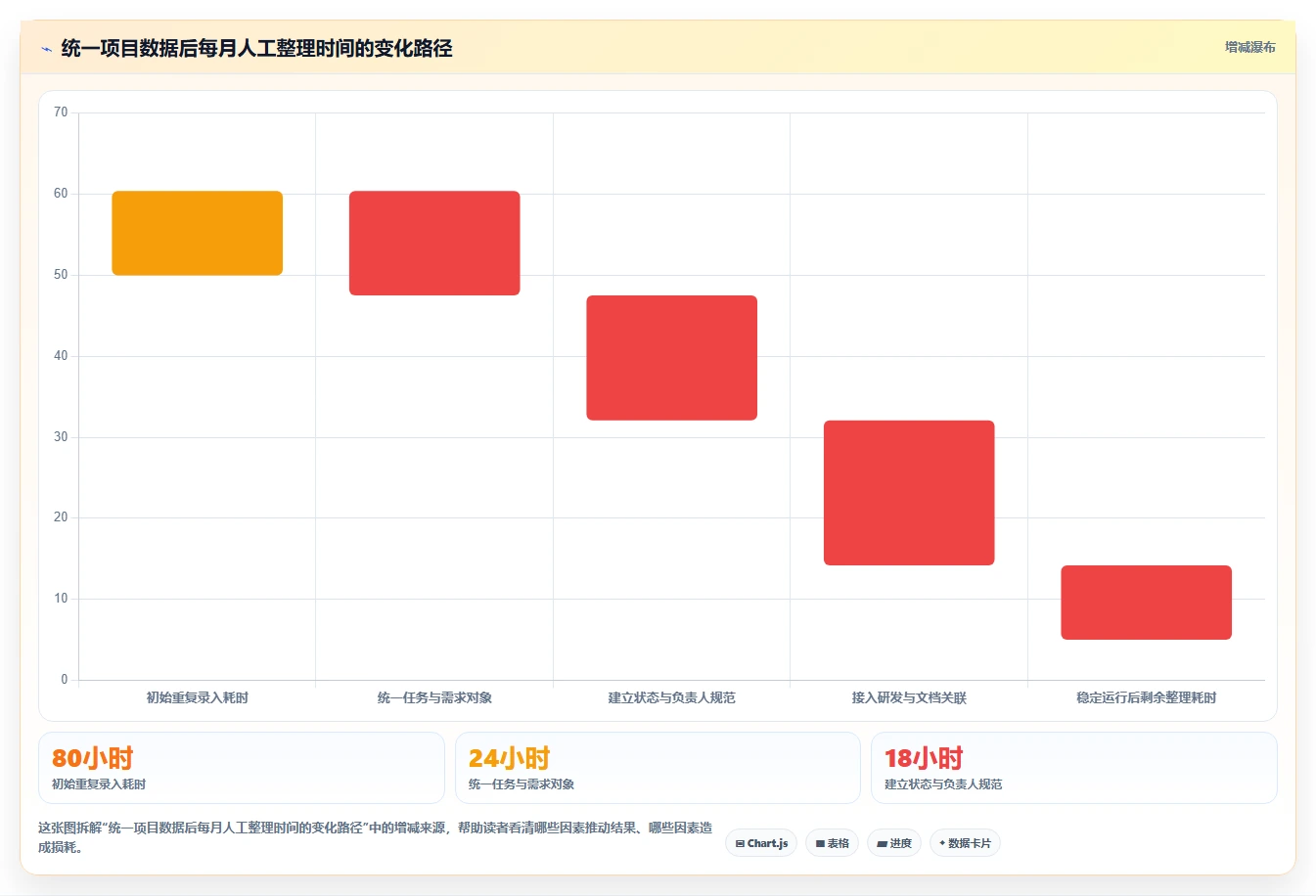1316x896 pixels.
Task: Click the description paragraph starting 这张图拆解
Action: tap(376, 837)
